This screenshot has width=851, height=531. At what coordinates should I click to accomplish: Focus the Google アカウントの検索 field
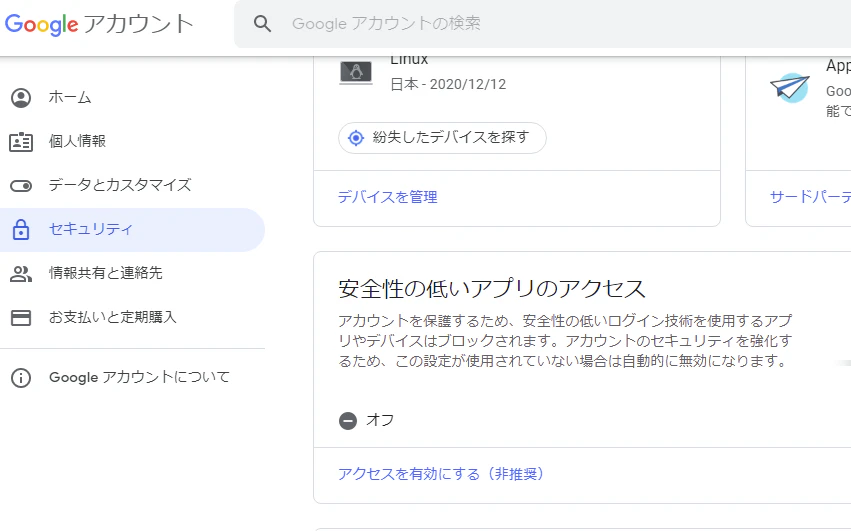click(x=543, y=23)
